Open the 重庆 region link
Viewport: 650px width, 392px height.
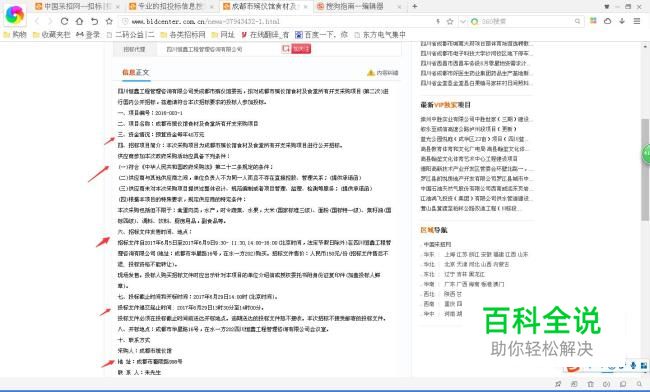[450, 304]
